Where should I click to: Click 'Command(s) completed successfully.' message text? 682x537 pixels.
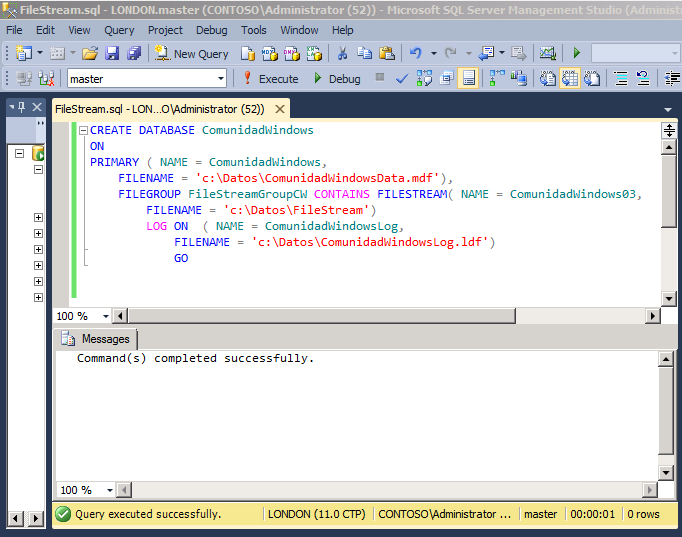coord(195,358)
